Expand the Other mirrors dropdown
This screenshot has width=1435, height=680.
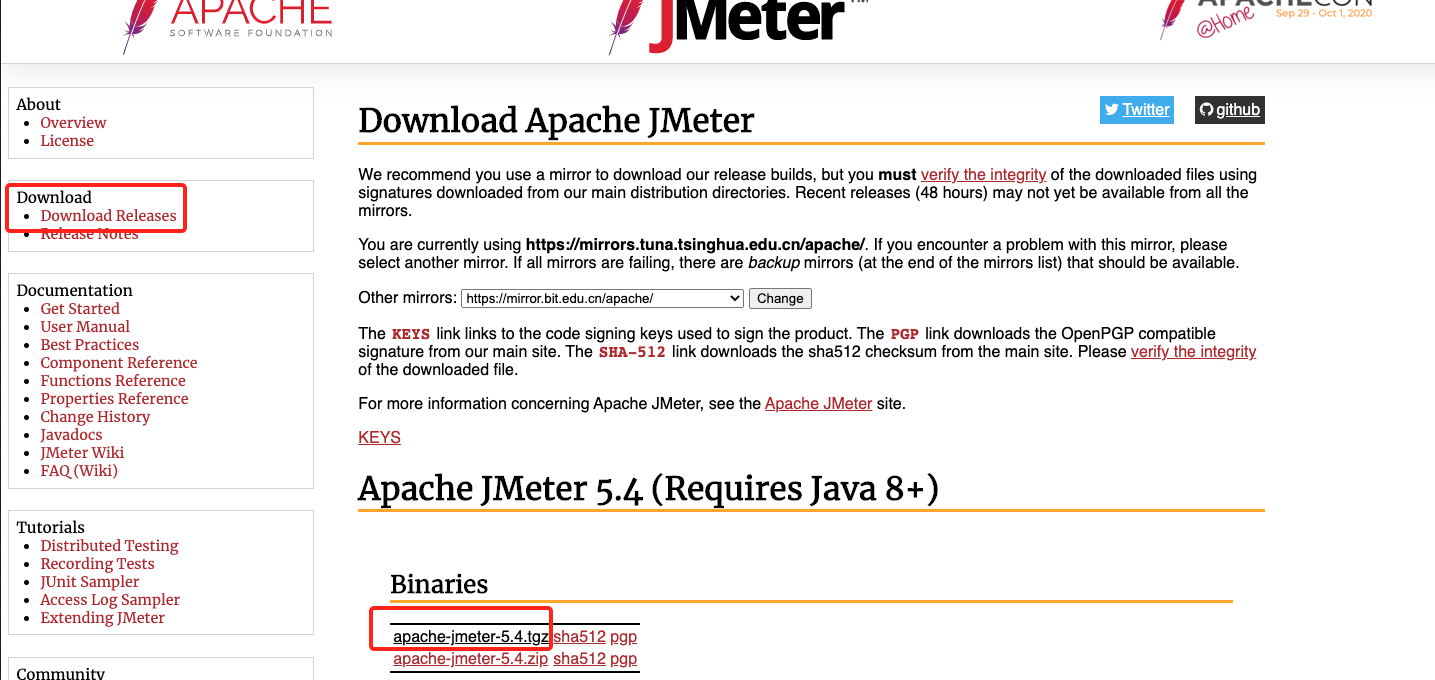click(x=602, y=298)
